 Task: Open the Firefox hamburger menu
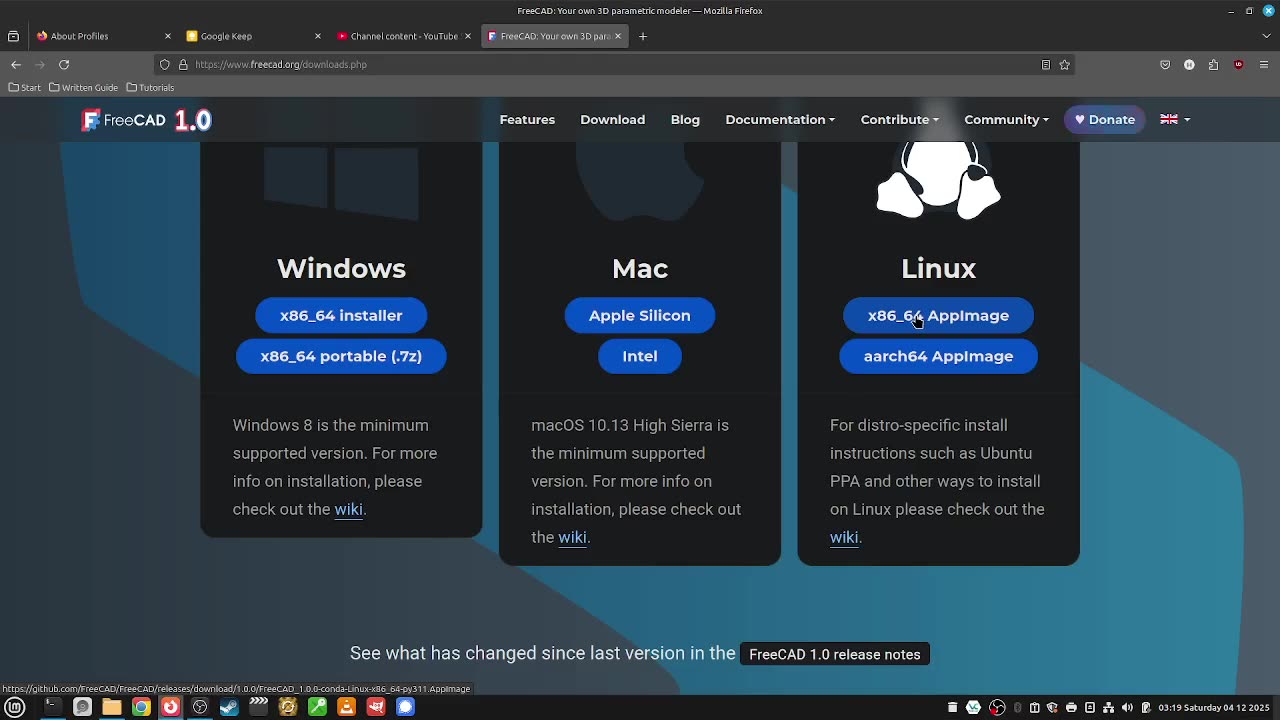click(1264, 64)
